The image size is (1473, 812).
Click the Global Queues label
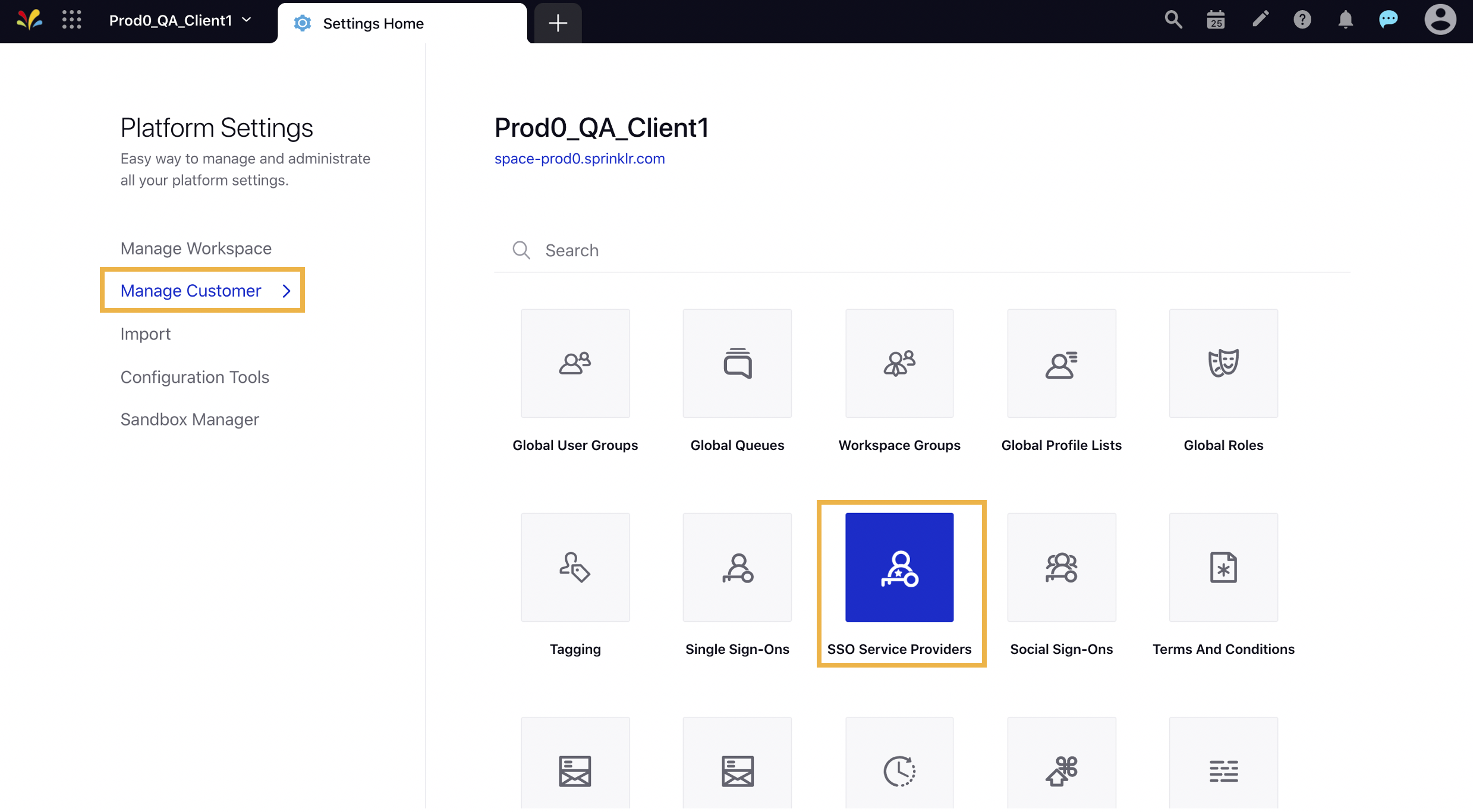click(737, 445)
